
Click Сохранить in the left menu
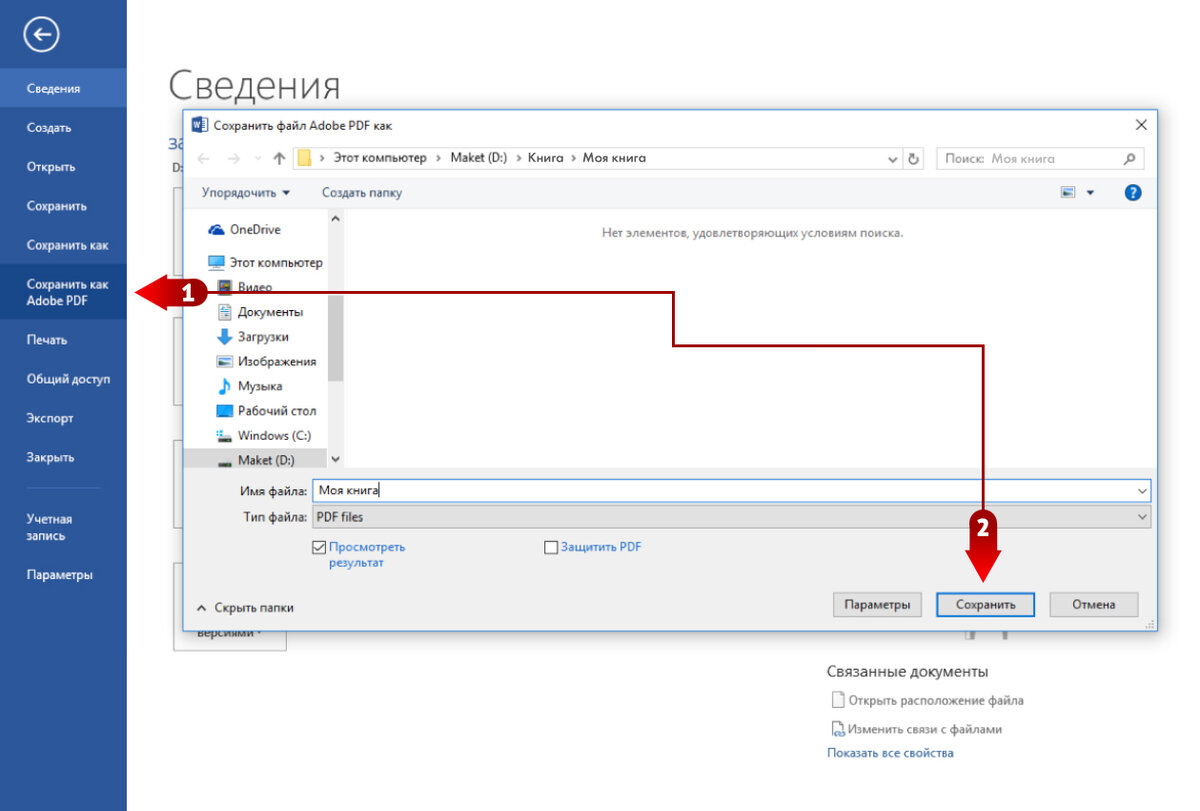pyautogui.click(x=63, y=205)
